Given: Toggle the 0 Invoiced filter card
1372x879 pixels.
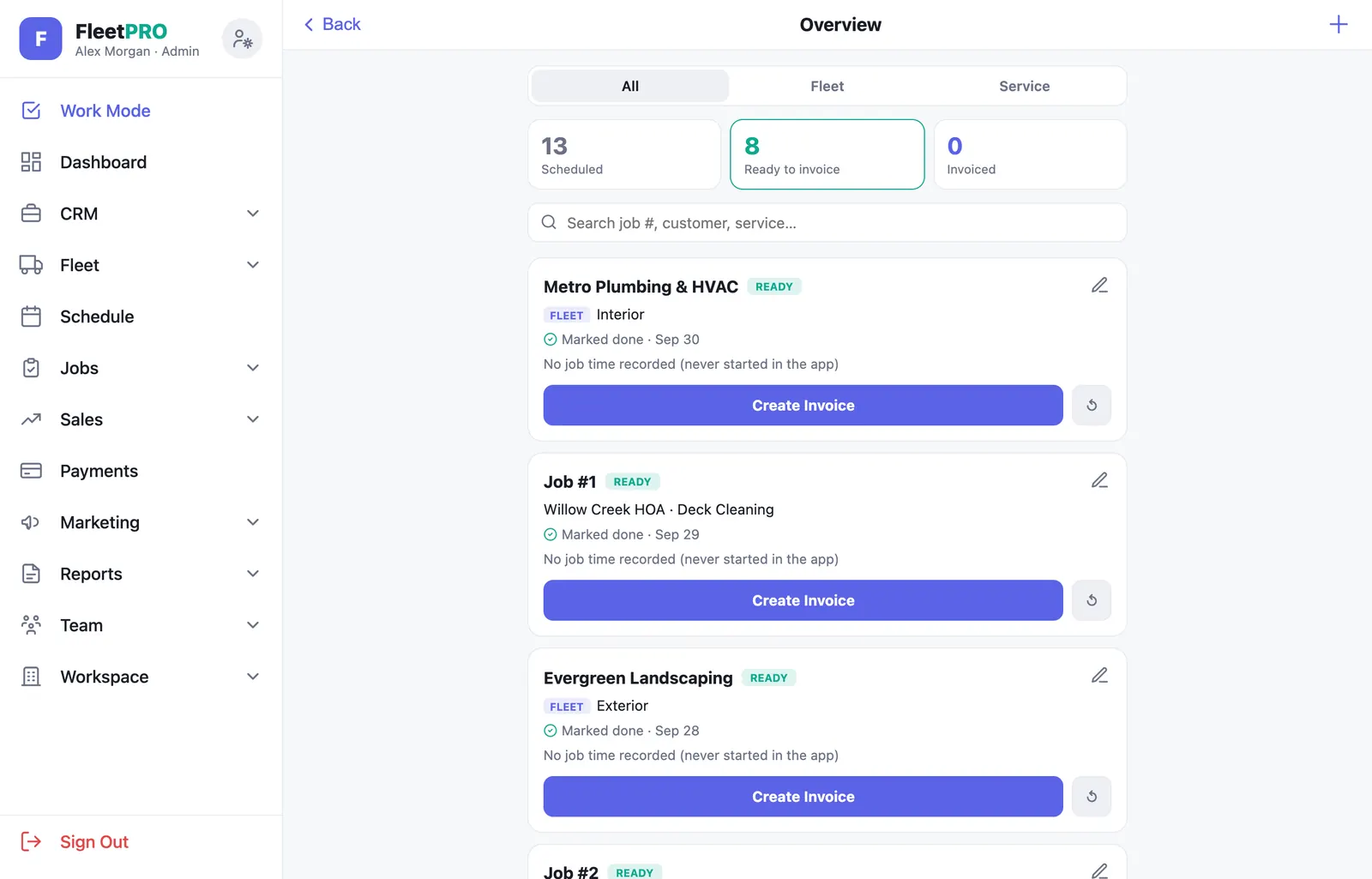Looking at the screenshot, I should (1030, 154).
